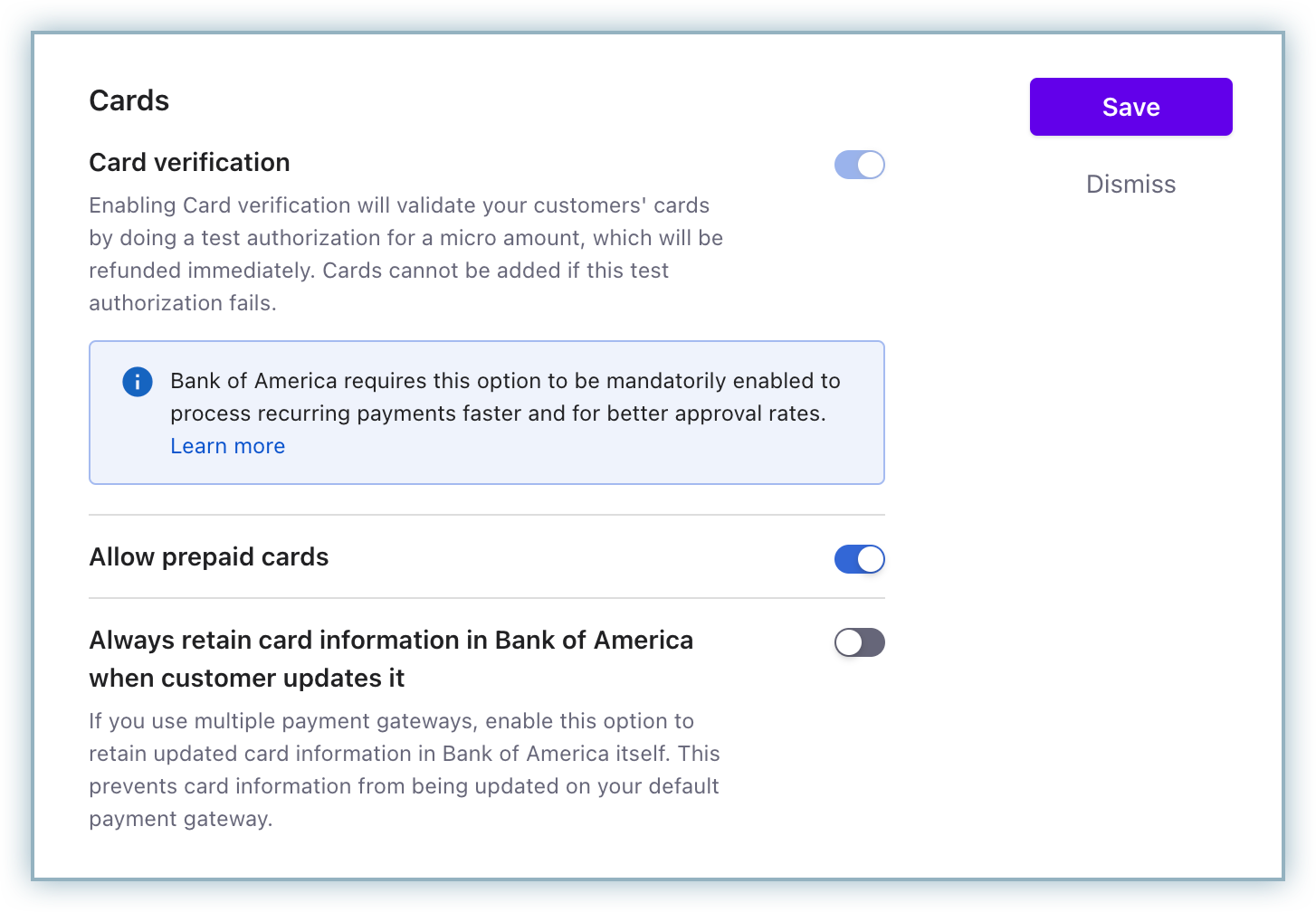Click 'when customer updates it' heading line
This screenshot has width=1316, height=912.
[247, 679]
